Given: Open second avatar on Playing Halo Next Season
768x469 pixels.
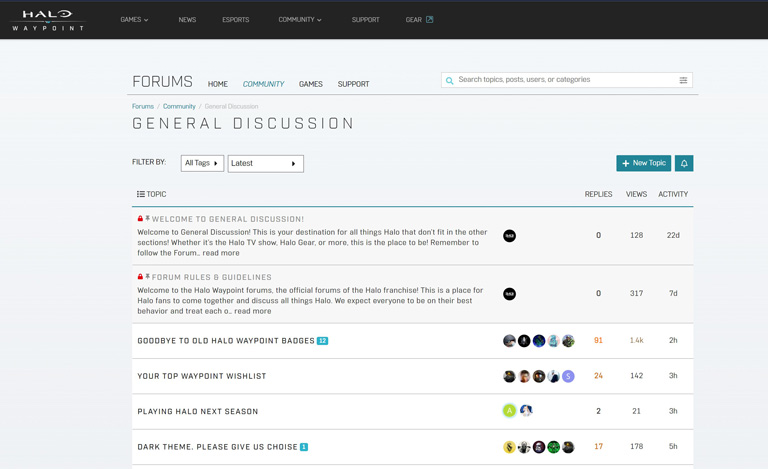Looking at the screenshot, I should 526,411.
